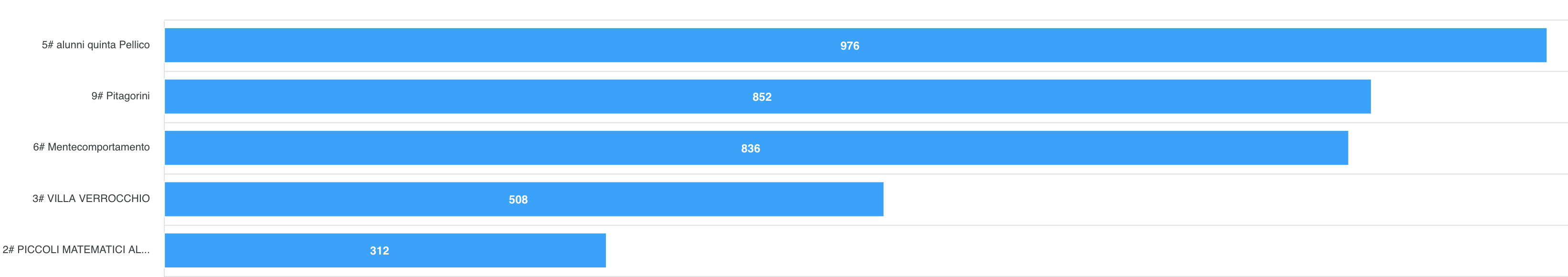Viewport: 1568px width, 277px height.
Task: Click the 312 value number
Action: pyautogui.click(x=379, y=251)
